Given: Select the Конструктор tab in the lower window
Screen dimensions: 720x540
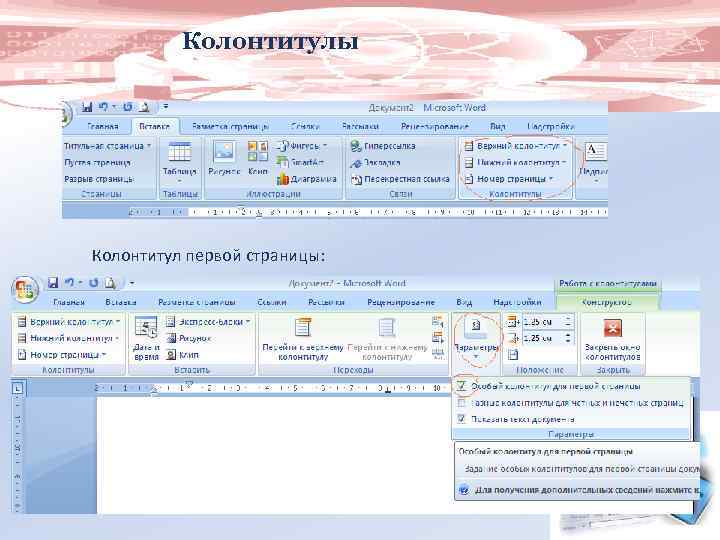Looking at the screenshot, I should point(607,302).
